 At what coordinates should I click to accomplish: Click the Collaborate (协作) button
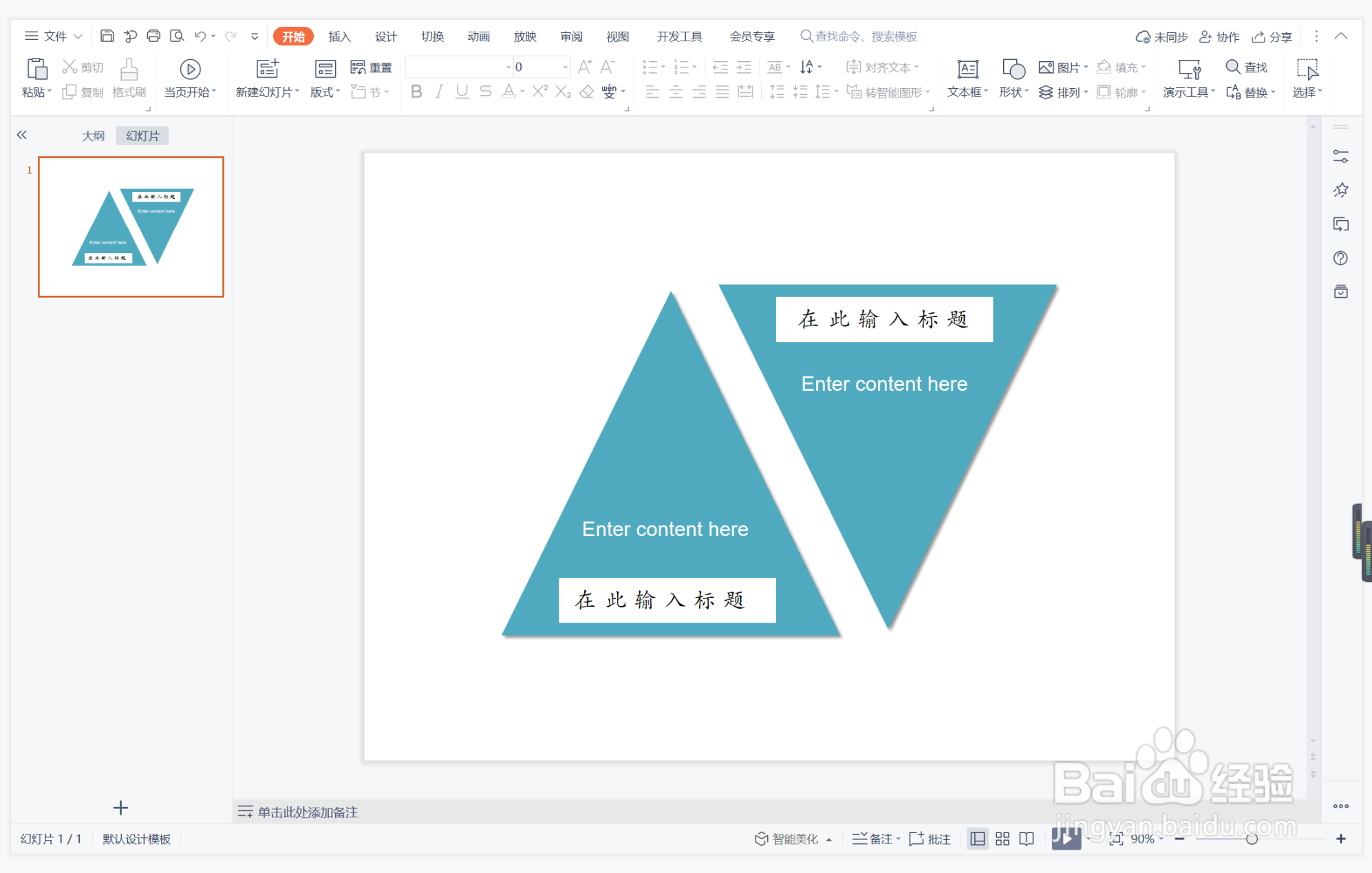(x=1219, y=36)
